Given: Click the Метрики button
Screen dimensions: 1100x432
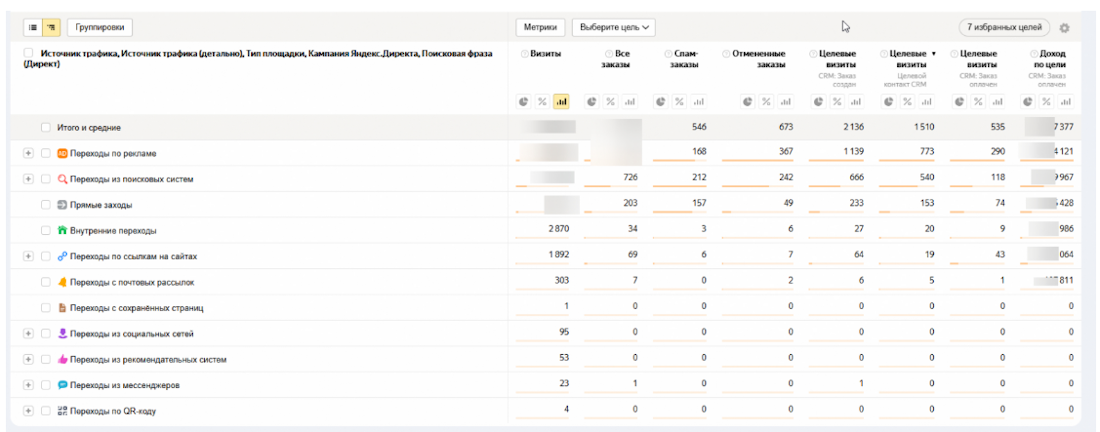Looking at the screenshot, I should point(541,28).
